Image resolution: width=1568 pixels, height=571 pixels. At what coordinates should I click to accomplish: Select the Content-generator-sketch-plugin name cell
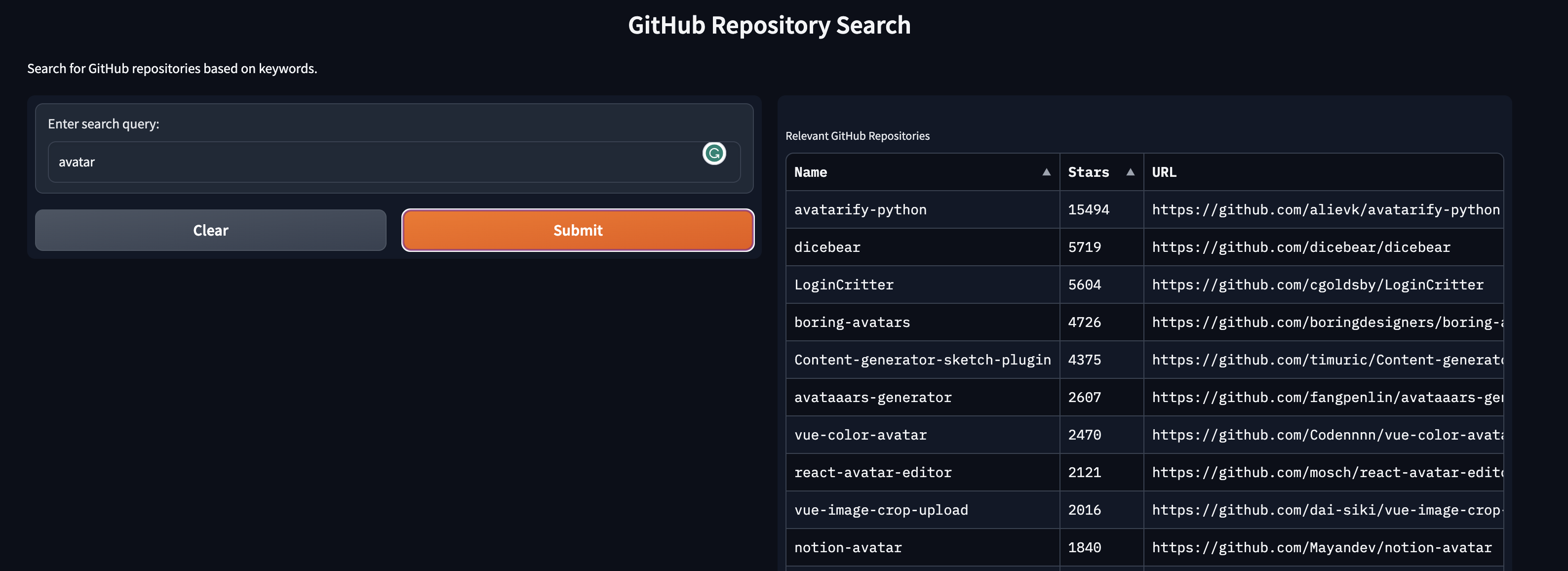coord(922,360)
